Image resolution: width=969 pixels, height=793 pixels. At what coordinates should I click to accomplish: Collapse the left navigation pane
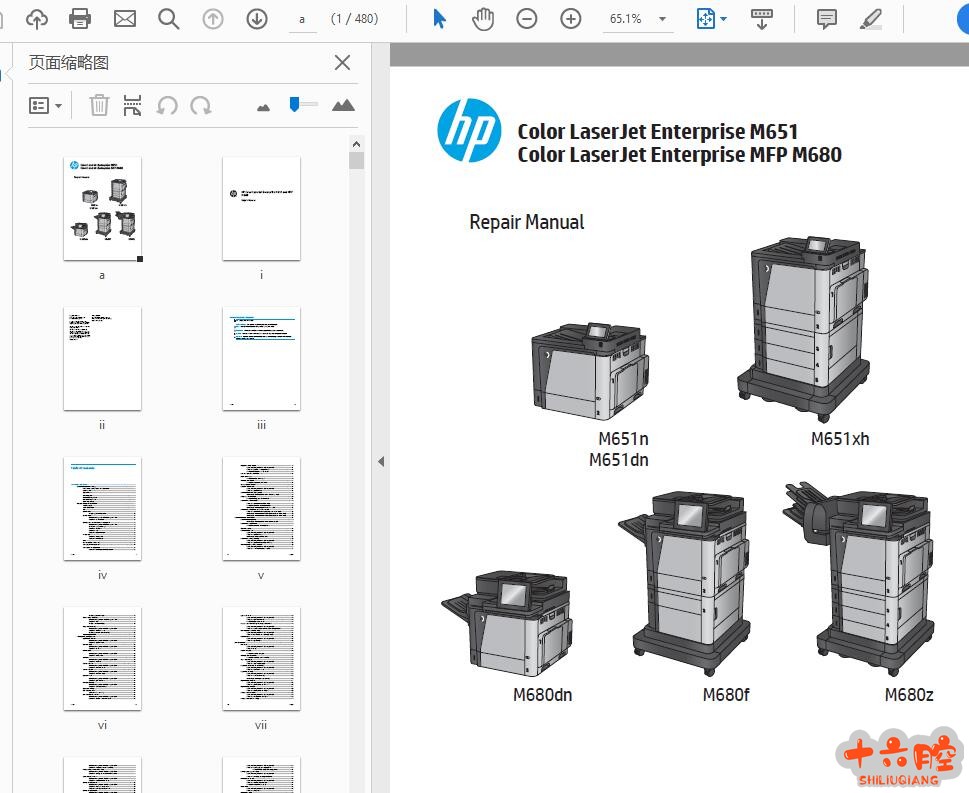pos(381,461)
